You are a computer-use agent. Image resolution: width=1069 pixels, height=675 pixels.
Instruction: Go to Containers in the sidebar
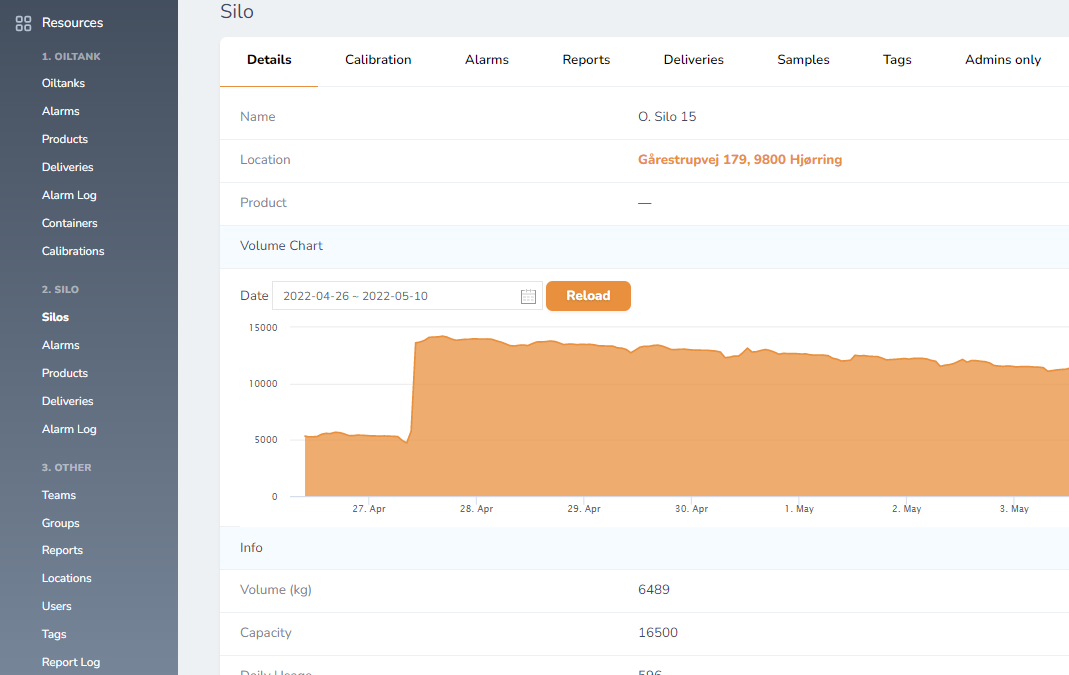[x=70, y=223]
